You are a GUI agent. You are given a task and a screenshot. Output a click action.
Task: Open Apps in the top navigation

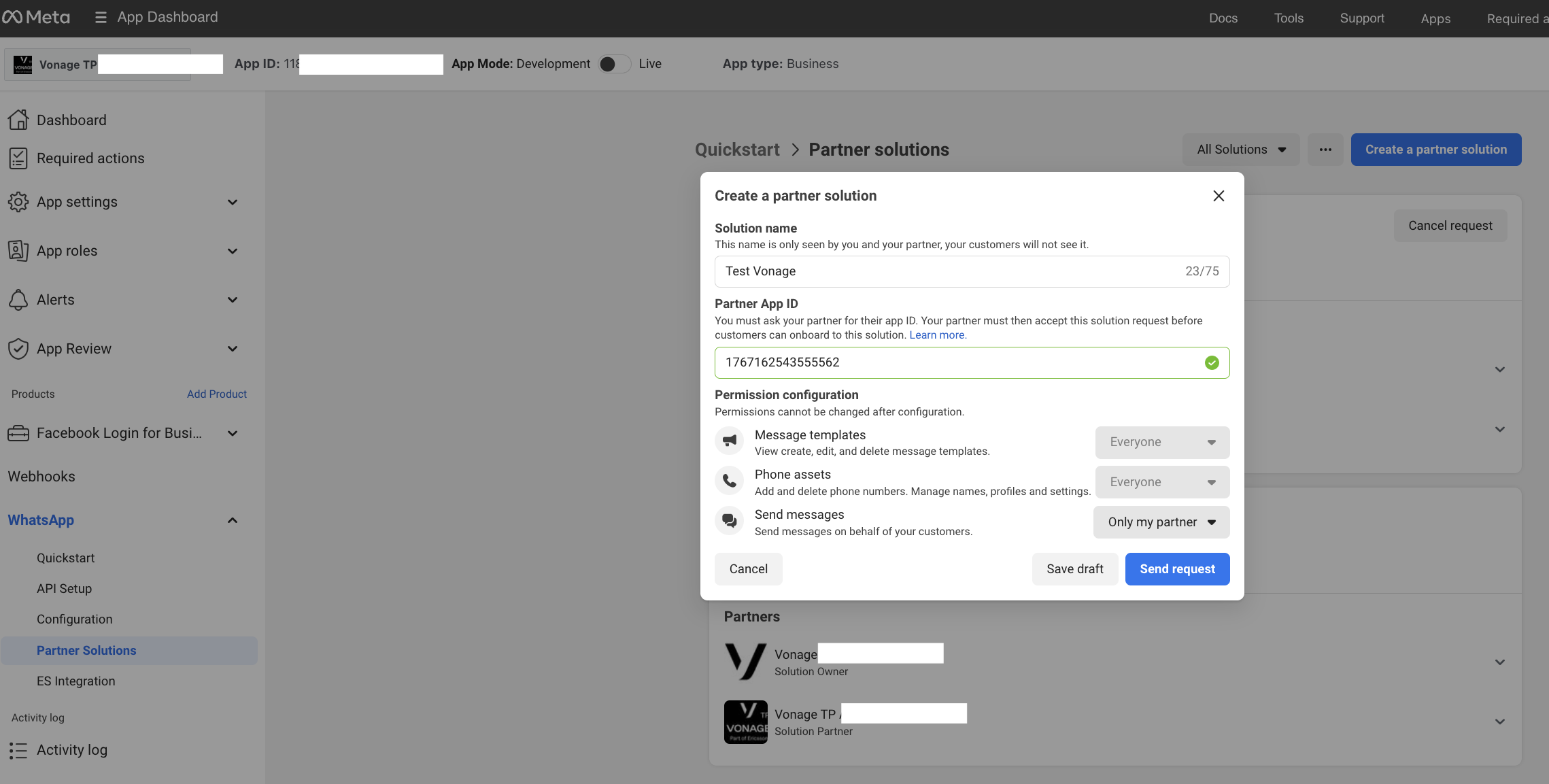click(1435, 18)
